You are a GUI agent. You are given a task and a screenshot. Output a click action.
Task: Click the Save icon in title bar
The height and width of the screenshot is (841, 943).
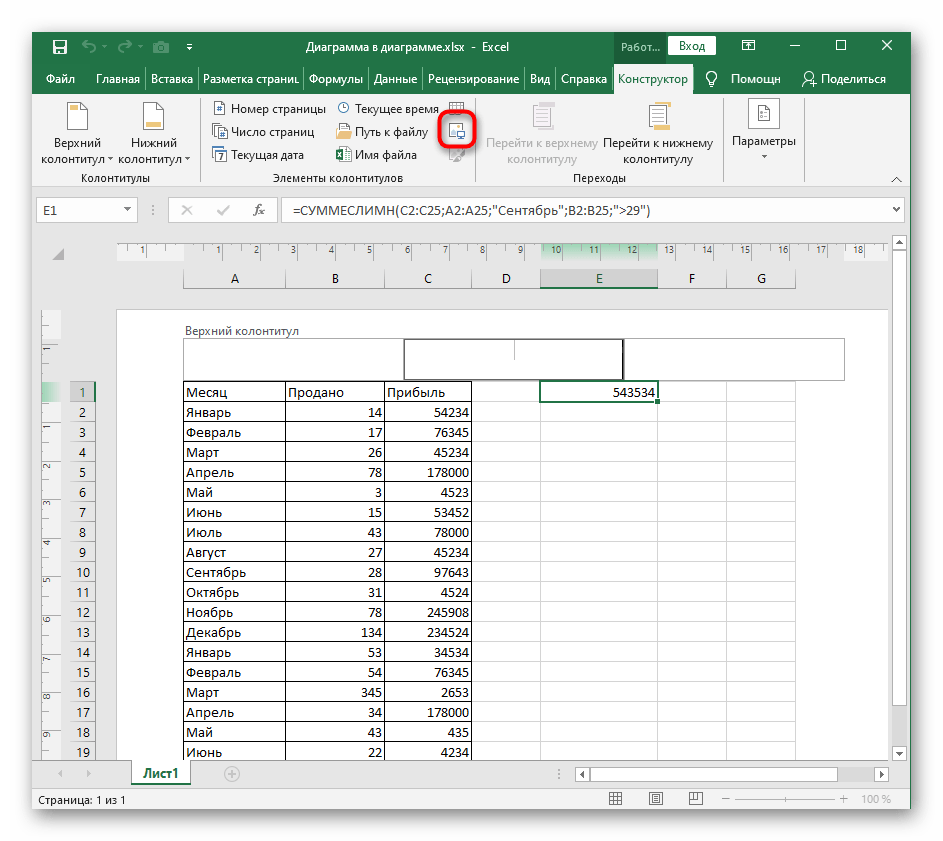coord(60,47)
